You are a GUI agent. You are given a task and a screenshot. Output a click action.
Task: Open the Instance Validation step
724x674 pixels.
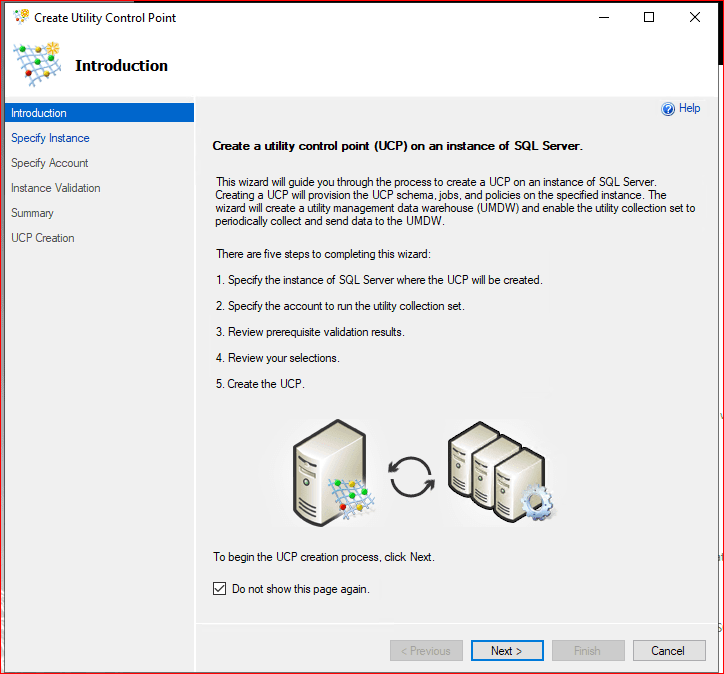coord(56,188)
